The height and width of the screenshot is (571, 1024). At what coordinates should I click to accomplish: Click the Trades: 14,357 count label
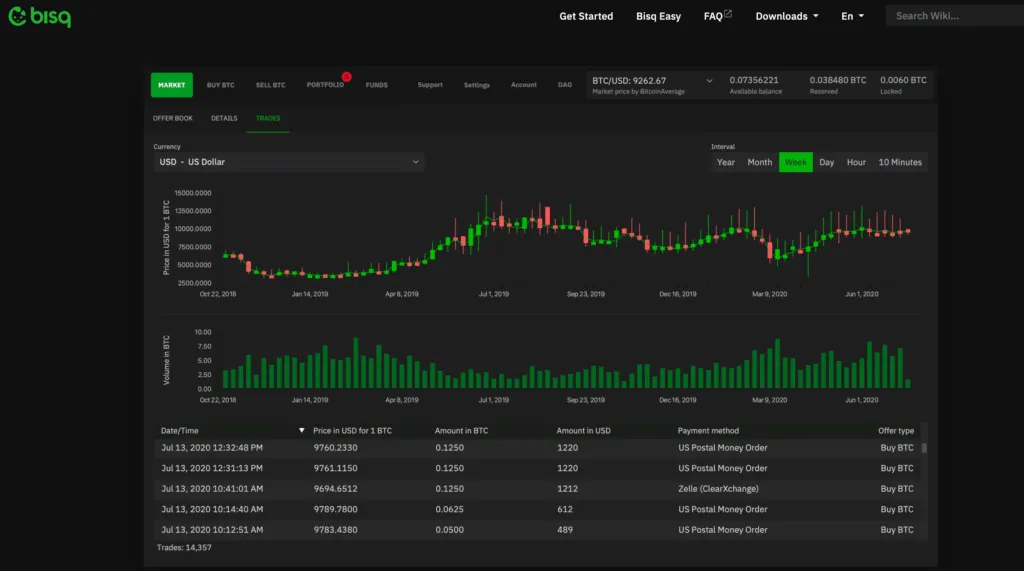click(x=184, y=547)
